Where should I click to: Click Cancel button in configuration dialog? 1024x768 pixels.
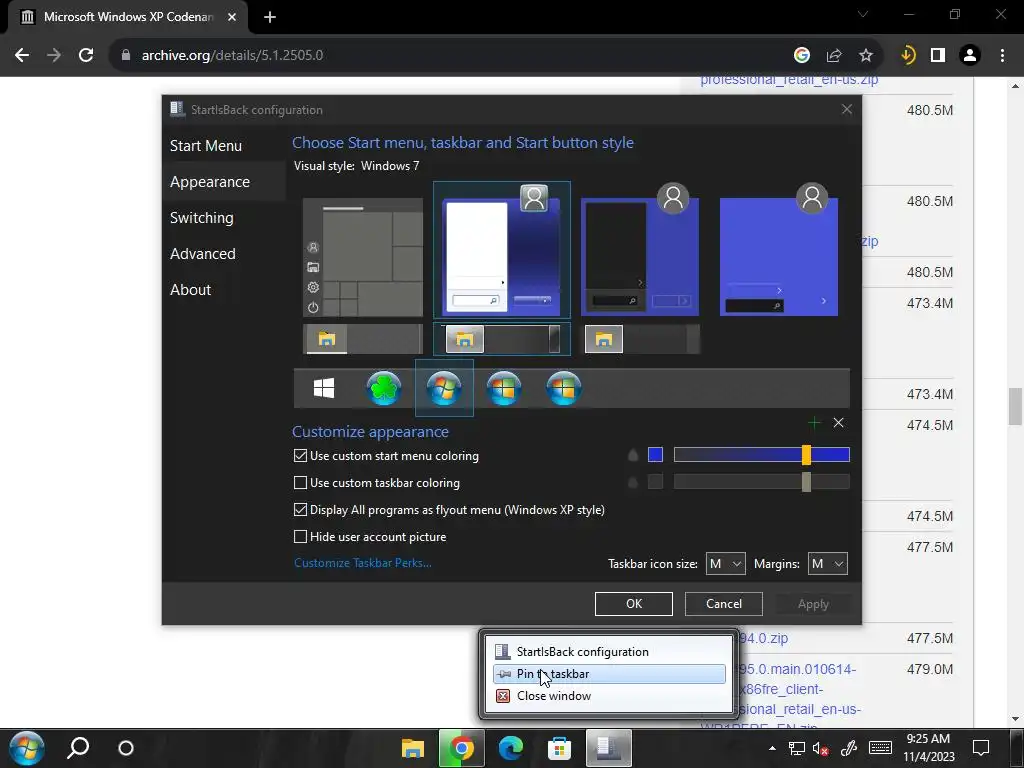724,604
